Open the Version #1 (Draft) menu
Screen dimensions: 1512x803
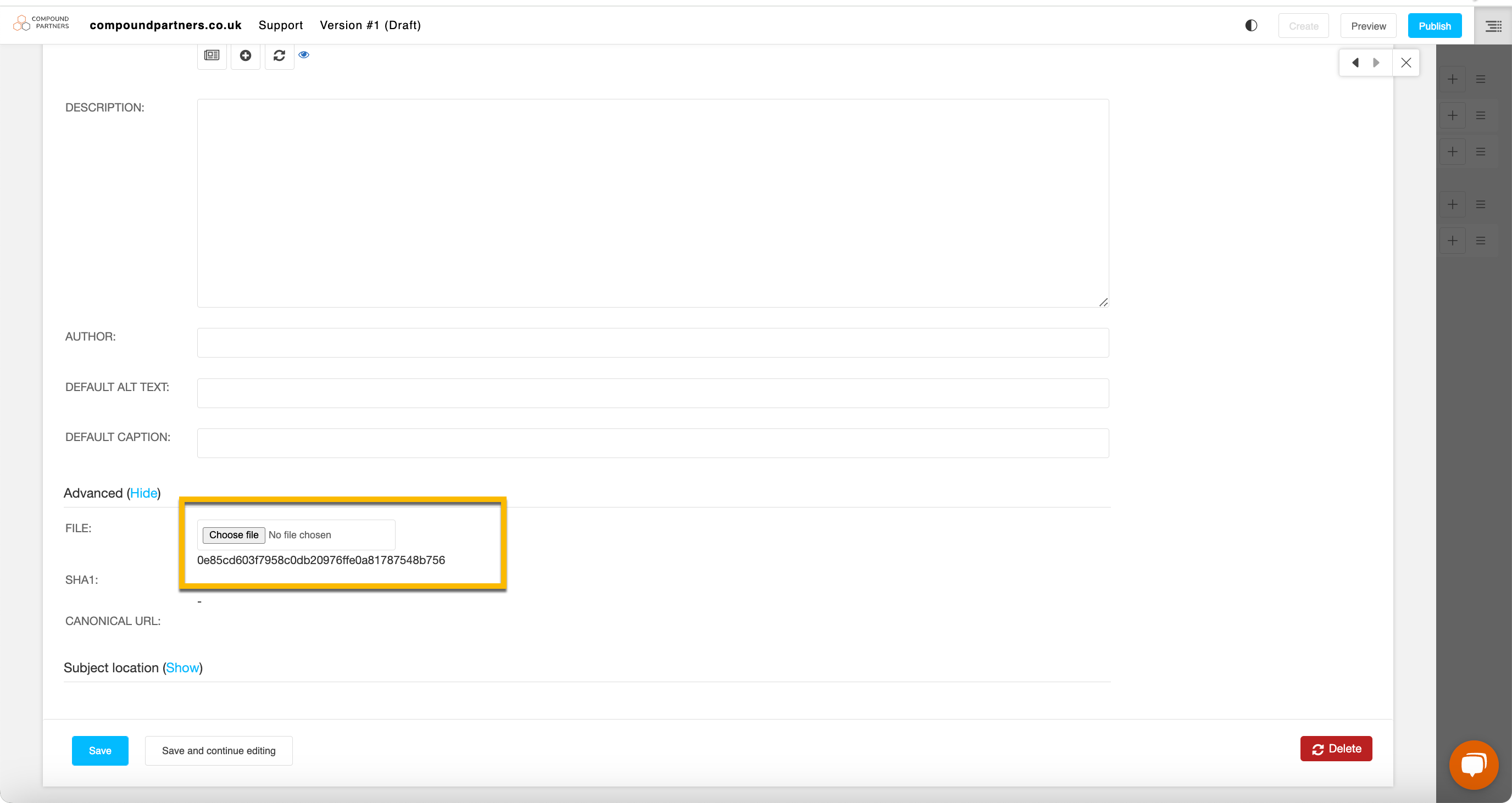coord(370,25)
